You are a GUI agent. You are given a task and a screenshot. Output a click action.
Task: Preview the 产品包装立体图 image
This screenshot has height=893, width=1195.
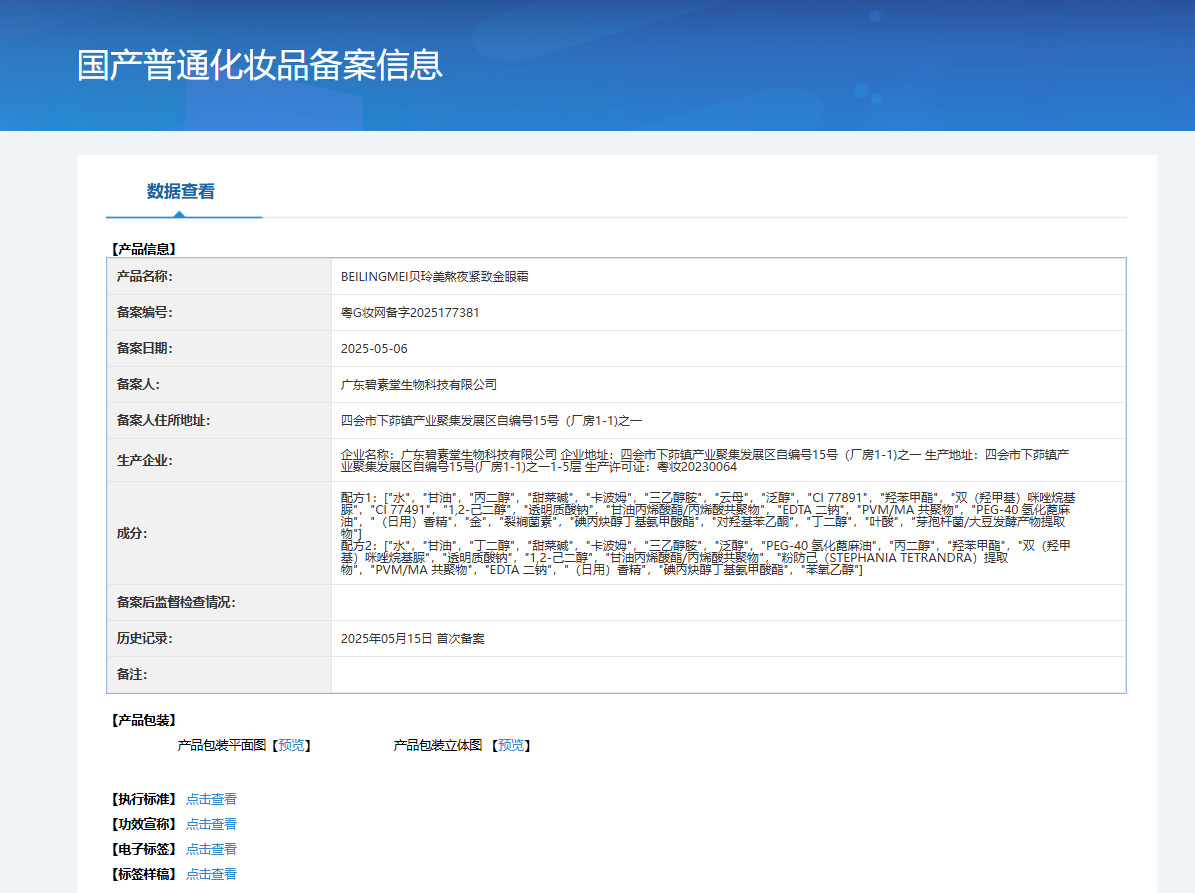511,745
